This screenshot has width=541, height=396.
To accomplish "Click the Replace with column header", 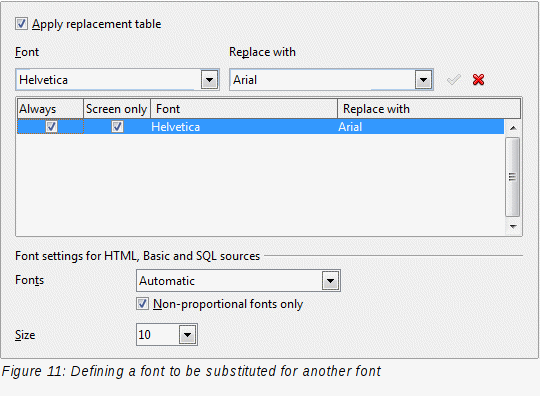I will [x=429, y=109].
